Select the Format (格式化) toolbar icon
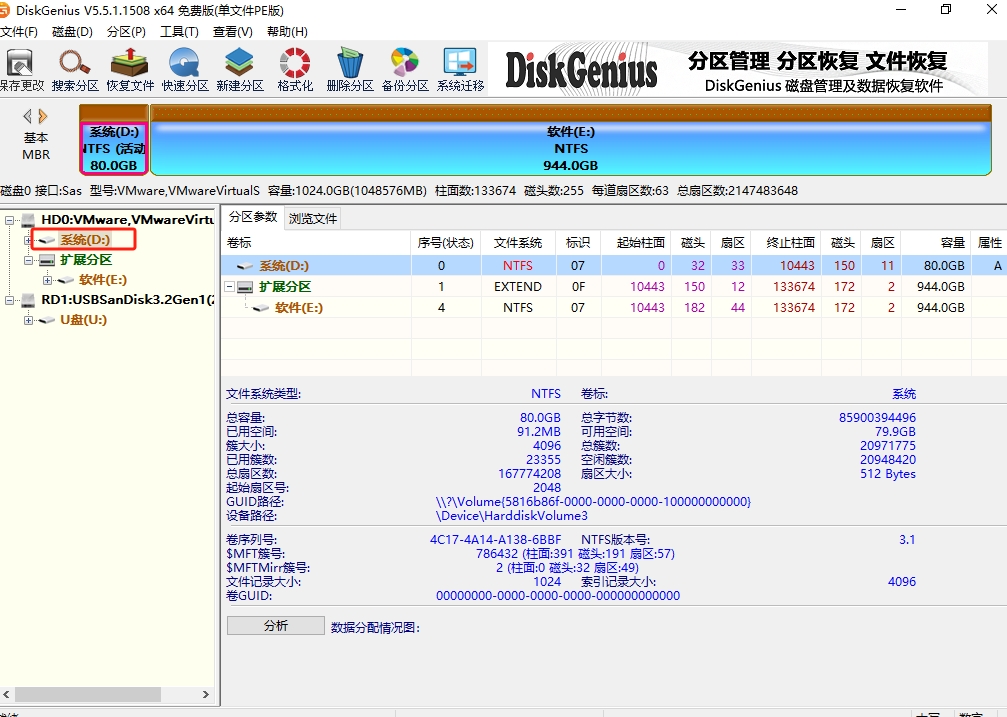The height and width of the screenshot is (717, 1007). pyautogui.click(x=295, y=69)
